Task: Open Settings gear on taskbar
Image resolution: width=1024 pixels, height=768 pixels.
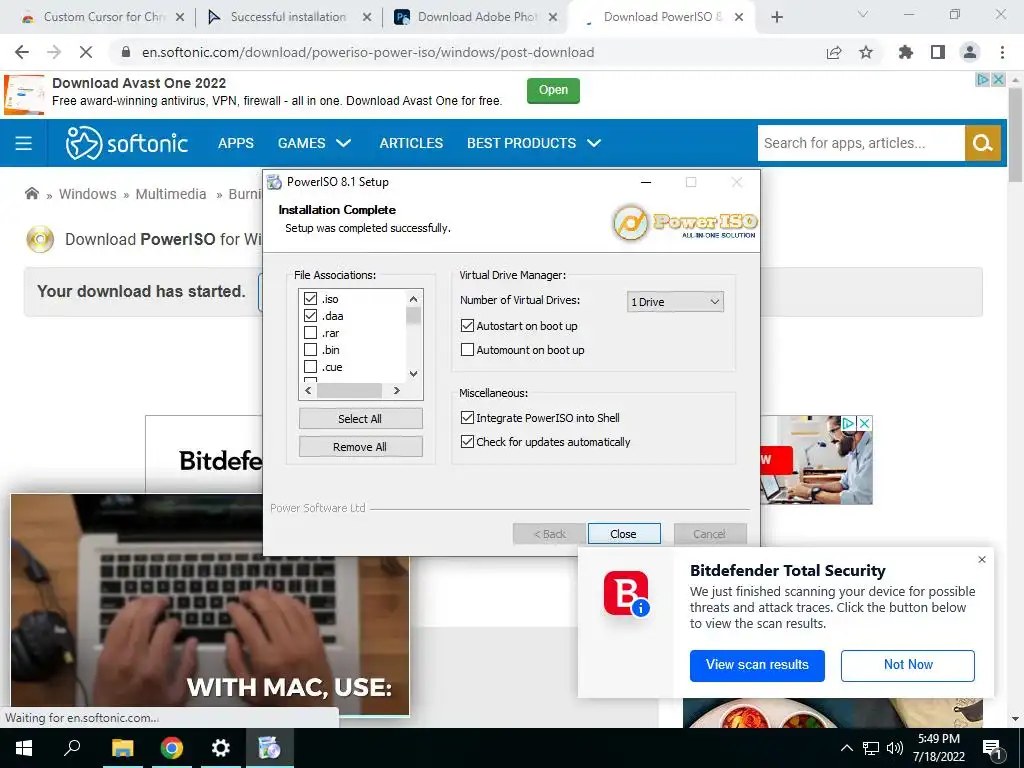Action: click(x=221, y=748)
